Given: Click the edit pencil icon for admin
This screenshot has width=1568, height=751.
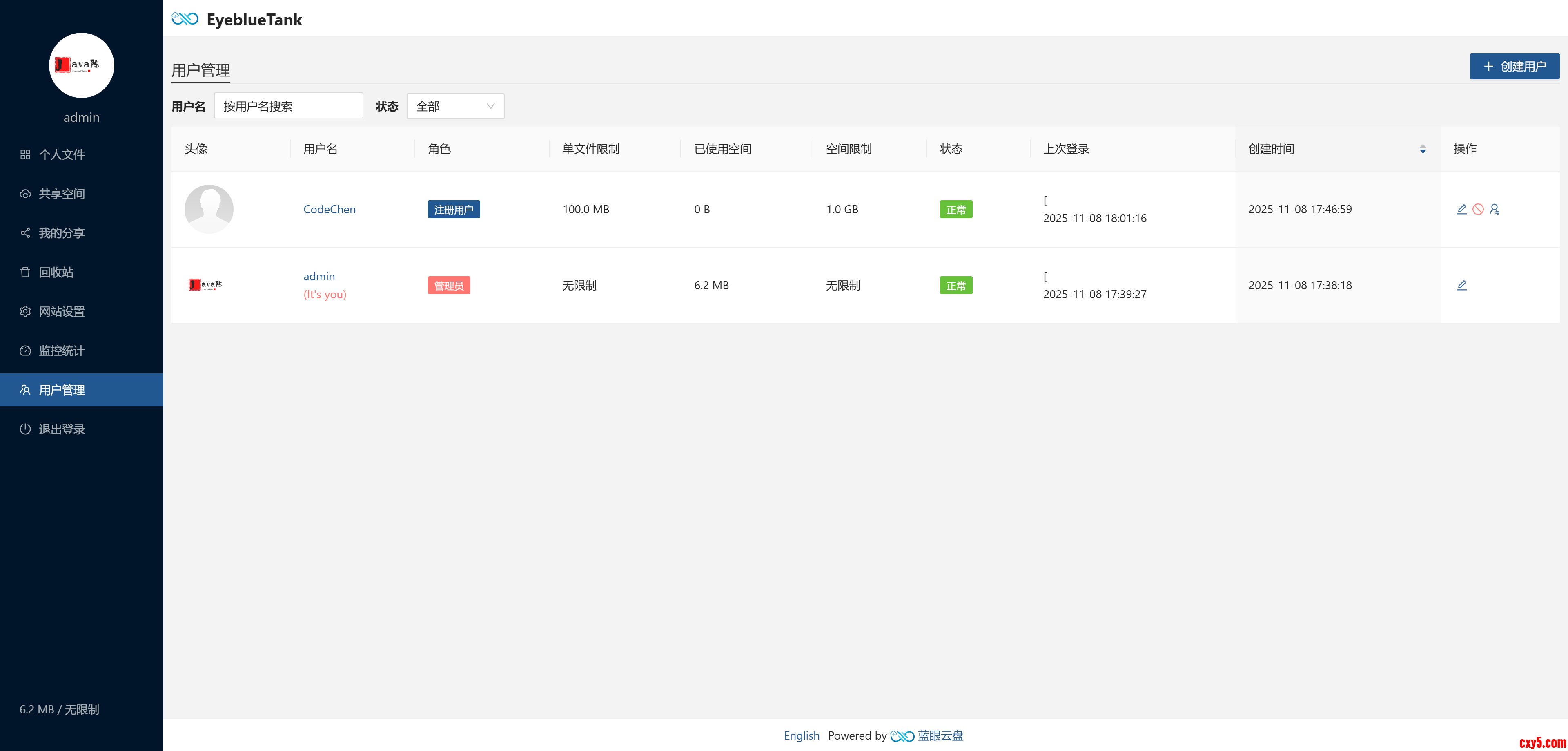Looking at the screenshot, I should pos(1461,285).
